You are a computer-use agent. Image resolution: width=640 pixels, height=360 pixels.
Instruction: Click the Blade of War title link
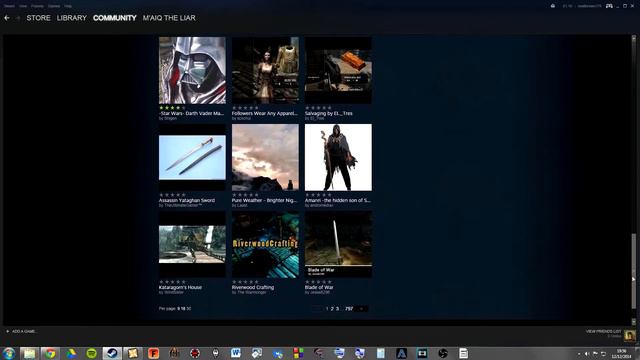click(319, 287)
